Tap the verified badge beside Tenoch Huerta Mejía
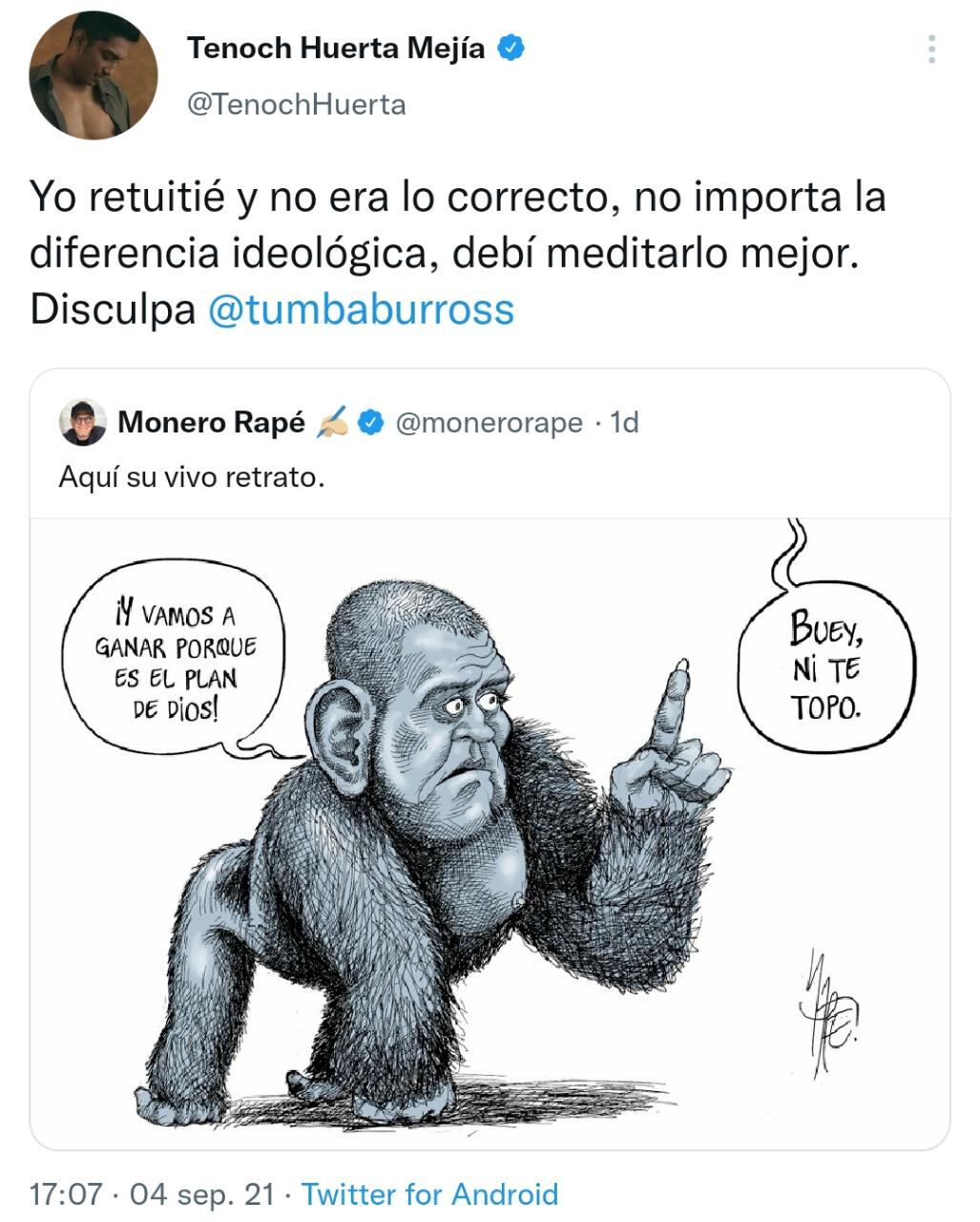This screenshot has height=1222, width=980. click(x=512, y=48)
